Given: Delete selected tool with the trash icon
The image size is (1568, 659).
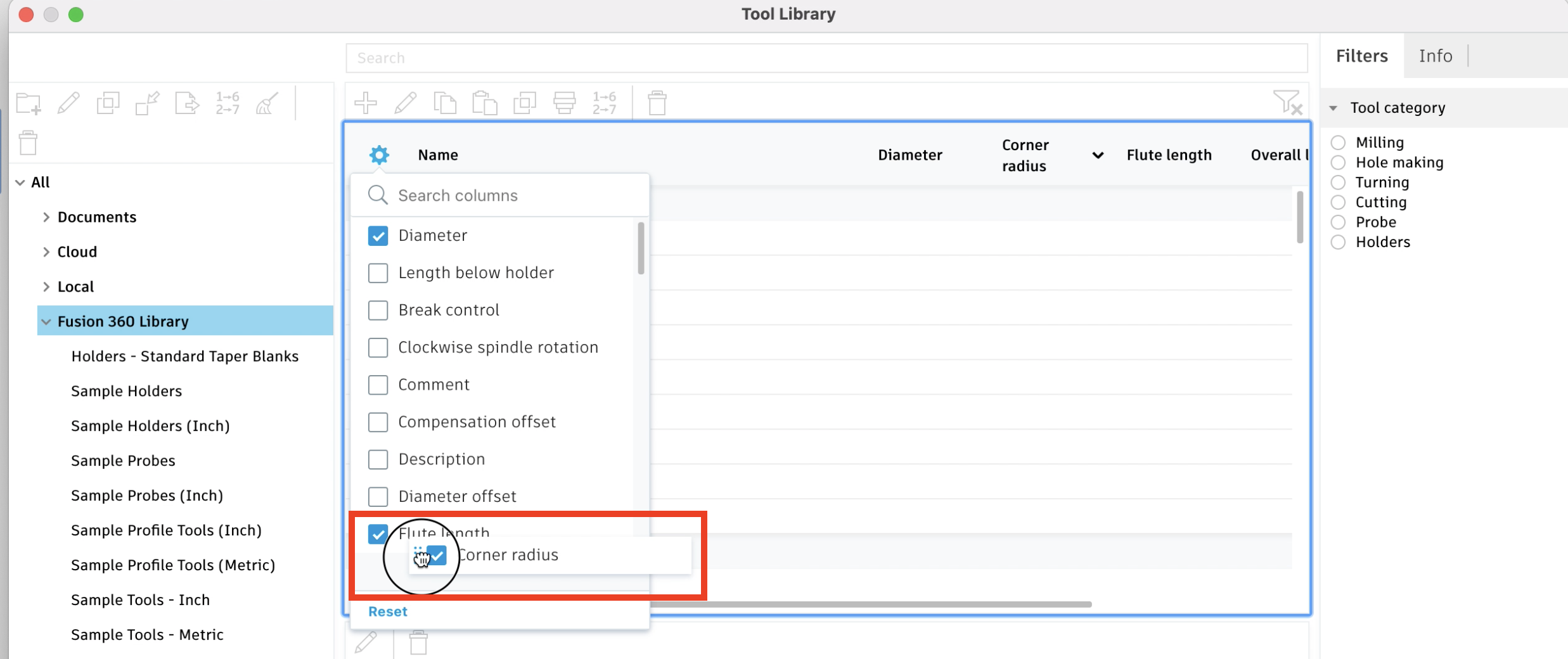Looking at the screenshot, I should [x=657, y=102].
